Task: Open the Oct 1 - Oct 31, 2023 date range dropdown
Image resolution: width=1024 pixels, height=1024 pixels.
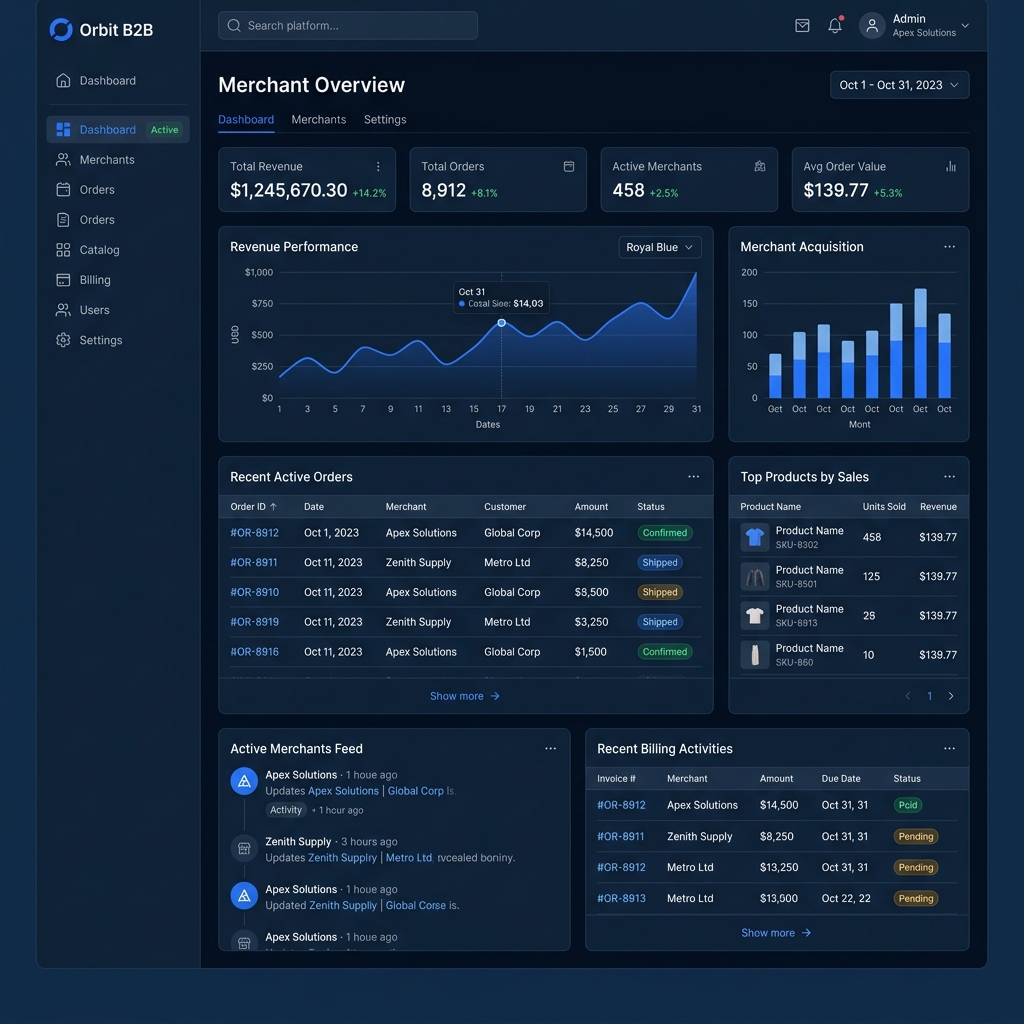Action: tap(899, 85)
